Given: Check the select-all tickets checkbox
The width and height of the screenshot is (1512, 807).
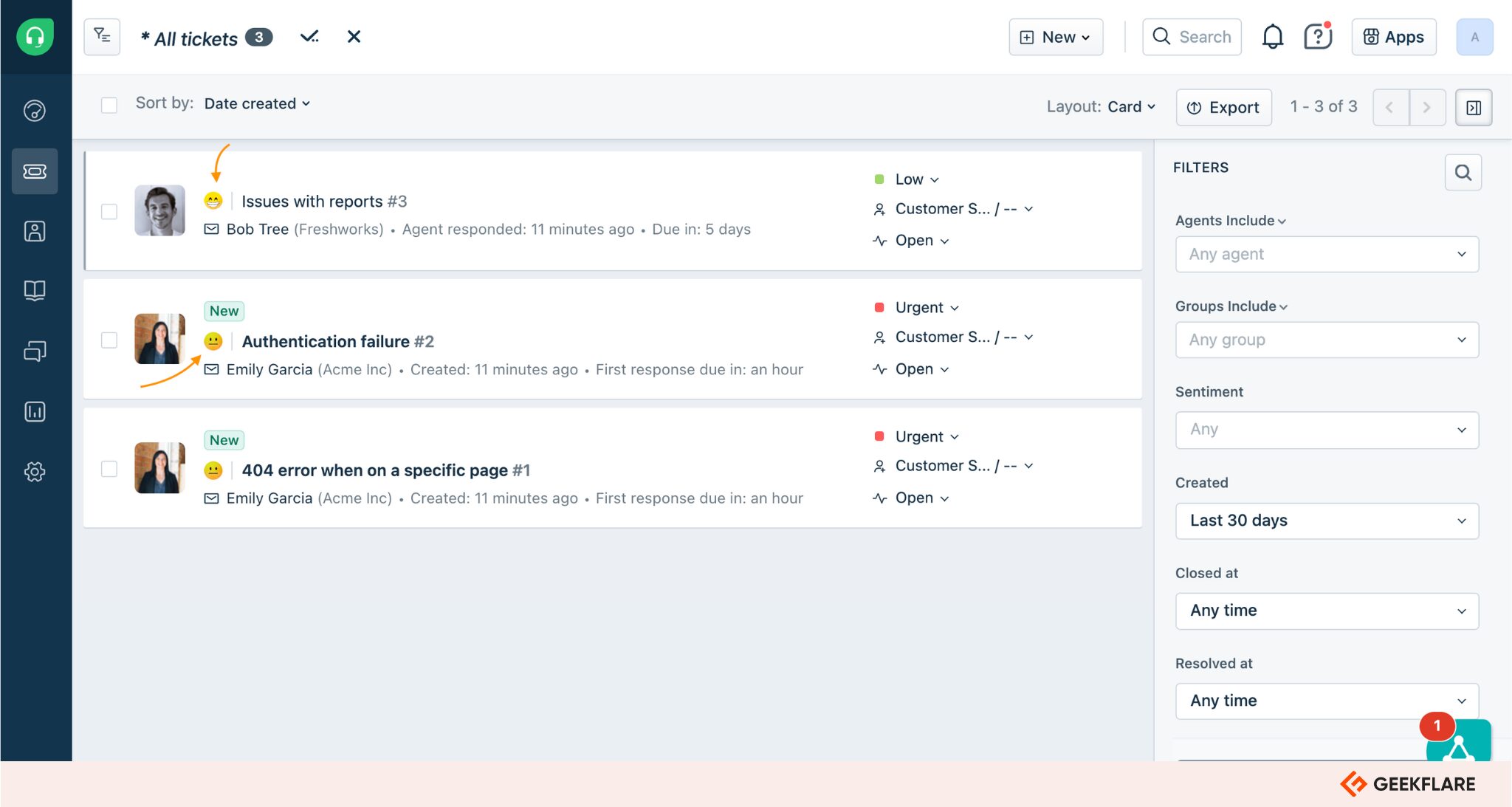Looking at the screenshot, I should click(x=109, y=105).
